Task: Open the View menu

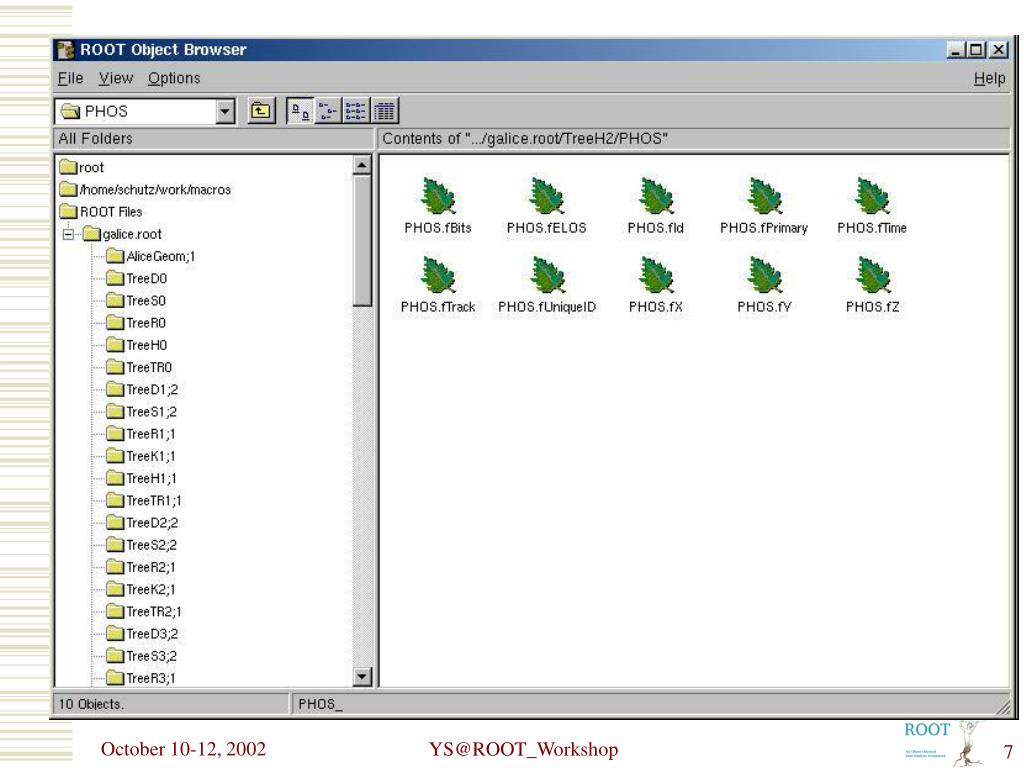Action: click(116, 78)
